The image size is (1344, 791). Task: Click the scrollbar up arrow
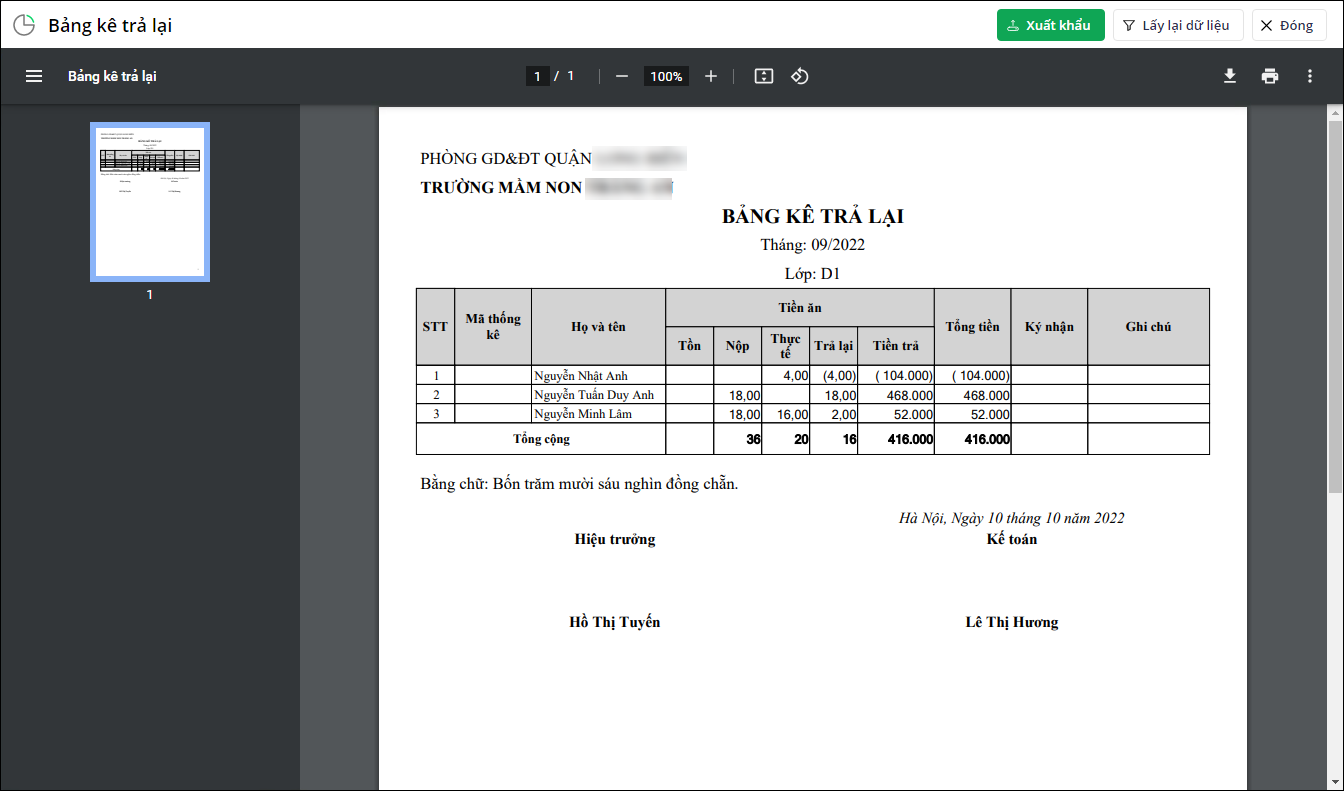tap(1335, 113)
